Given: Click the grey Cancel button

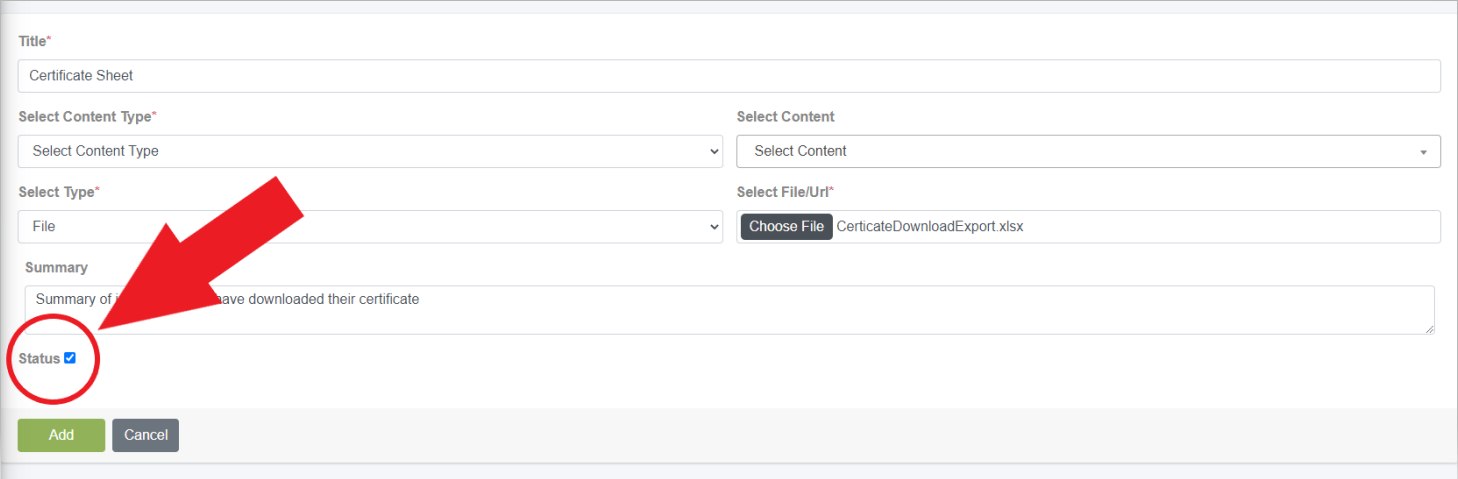Looking at the screenshot, I should tap(145, 435).
